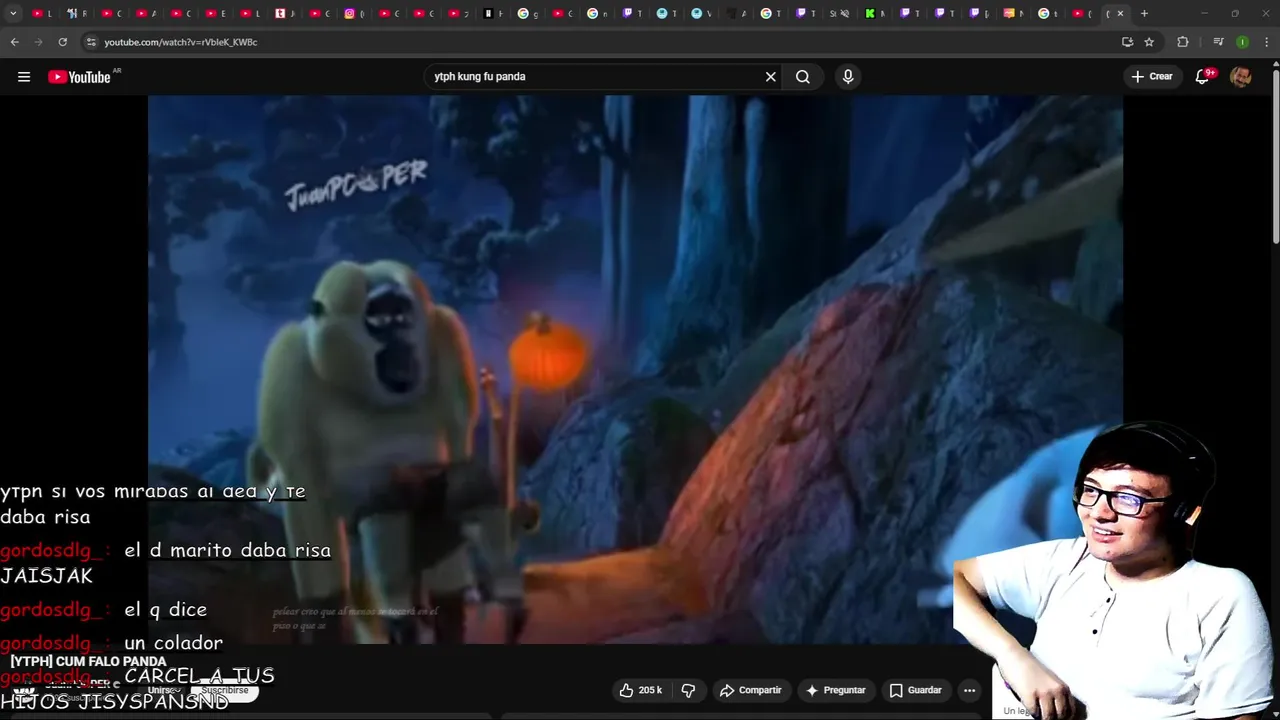Start voice search with the microphone
This screenshot has width=1280, height=720.
[x=848, y=77]
